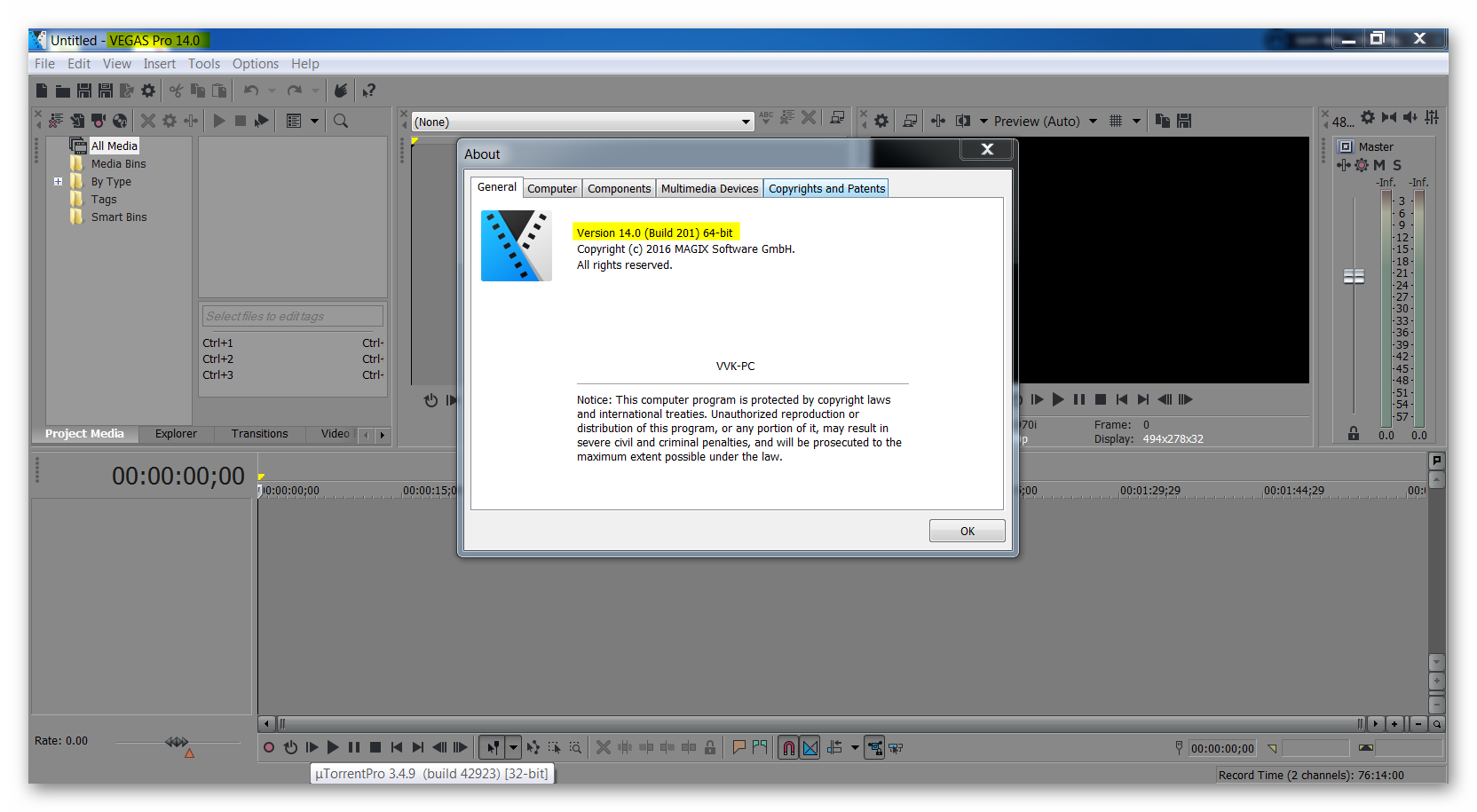
Task: Open the Preview (Auto) quality dropdown
Action: (x=1094, y=122)
